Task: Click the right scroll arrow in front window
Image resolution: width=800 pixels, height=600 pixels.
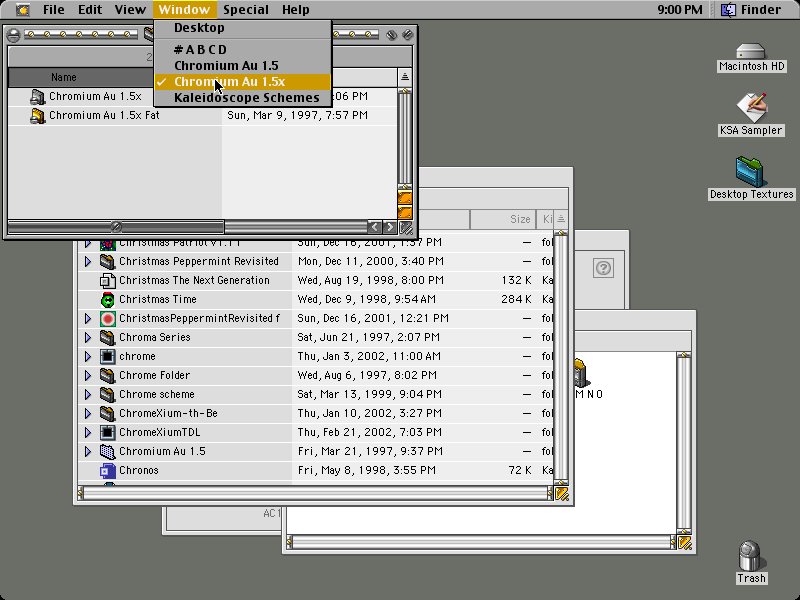Action: click(390, 228)
